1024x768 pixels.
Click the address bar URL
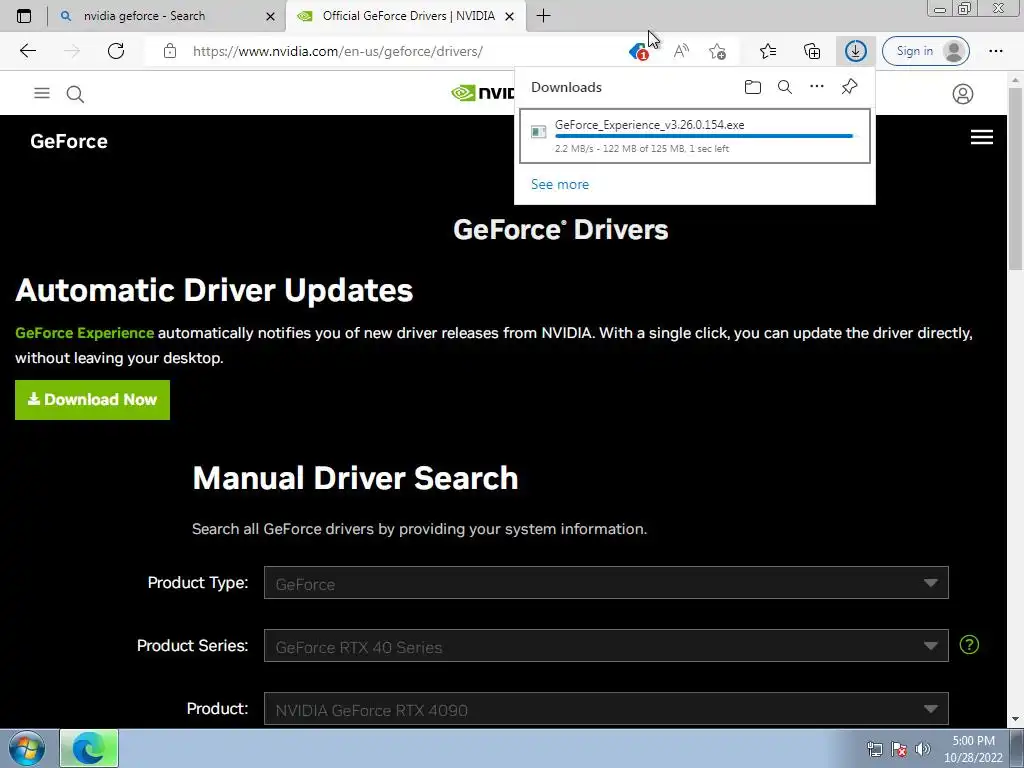[338, 51]
